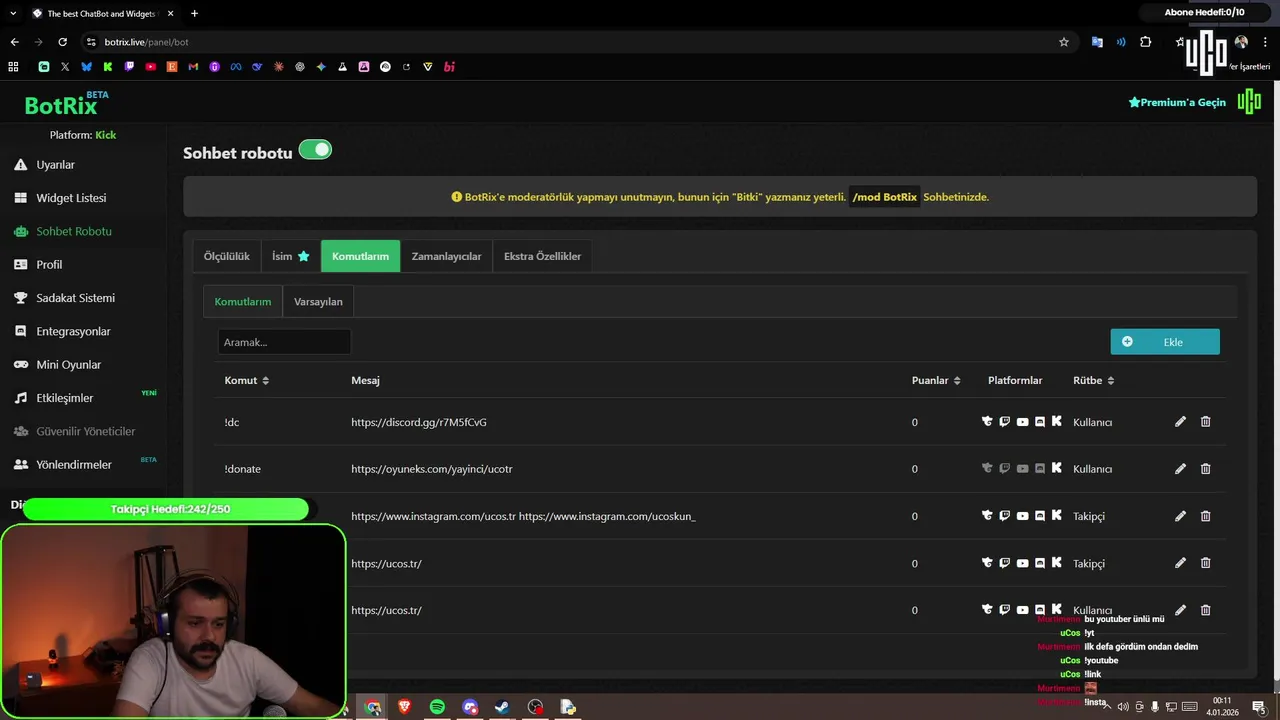The width and height of the screenshot is (1280, 720).
Task: Click the oyuneks.com message of !donate command
Action: pos(432,469)
